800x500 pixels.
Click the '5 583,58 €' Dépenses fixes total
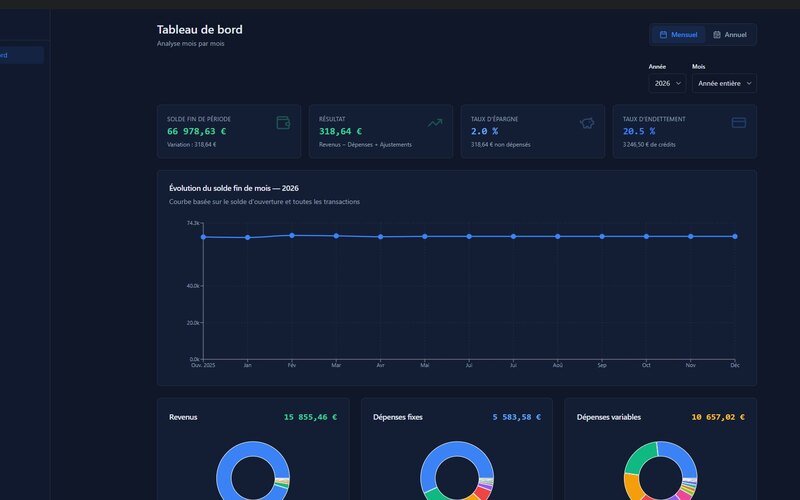516,417
